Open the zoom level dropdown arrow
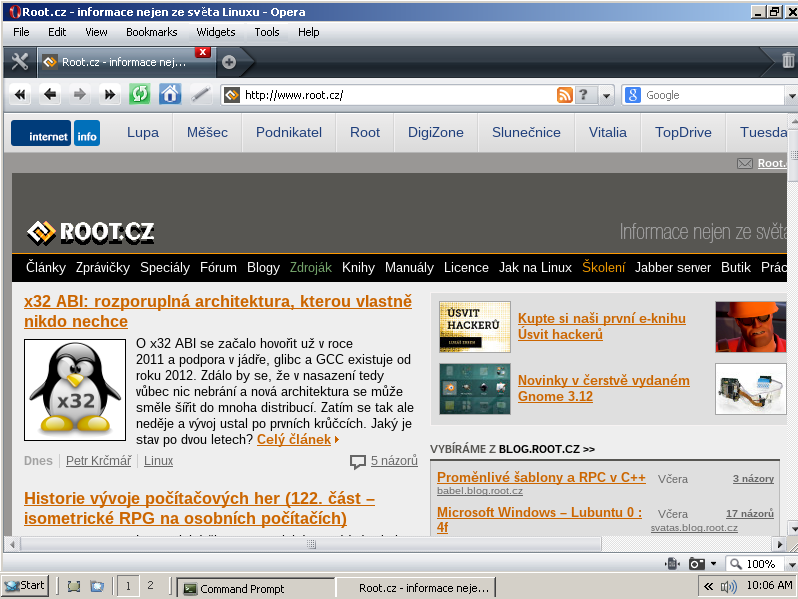The width and height of the screenshot is (798, 599). (x=791, y=564)
